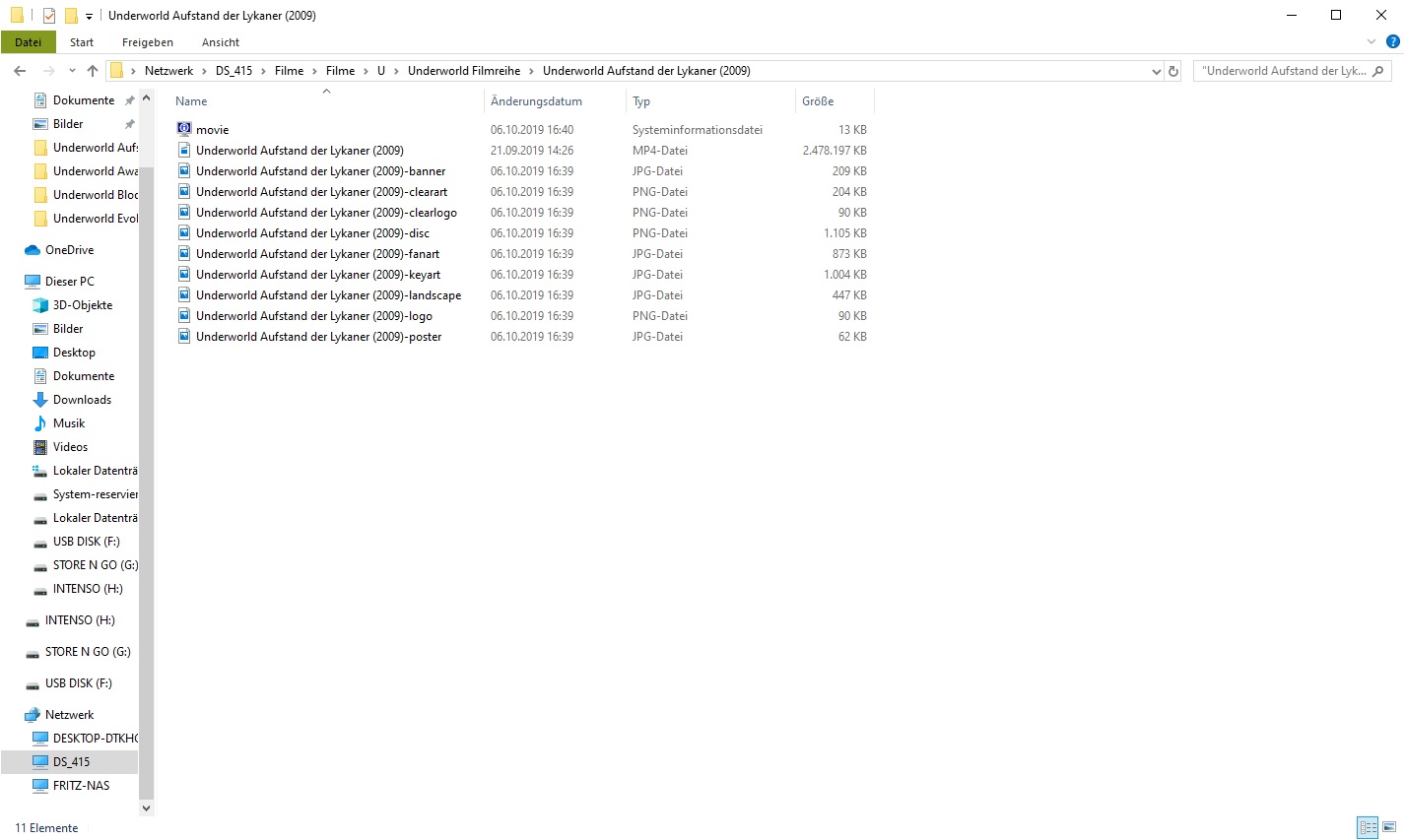Open DESKTOP-DTKH network computer
This screenshot has width=1405, height=840.
[x=96, y=739]
